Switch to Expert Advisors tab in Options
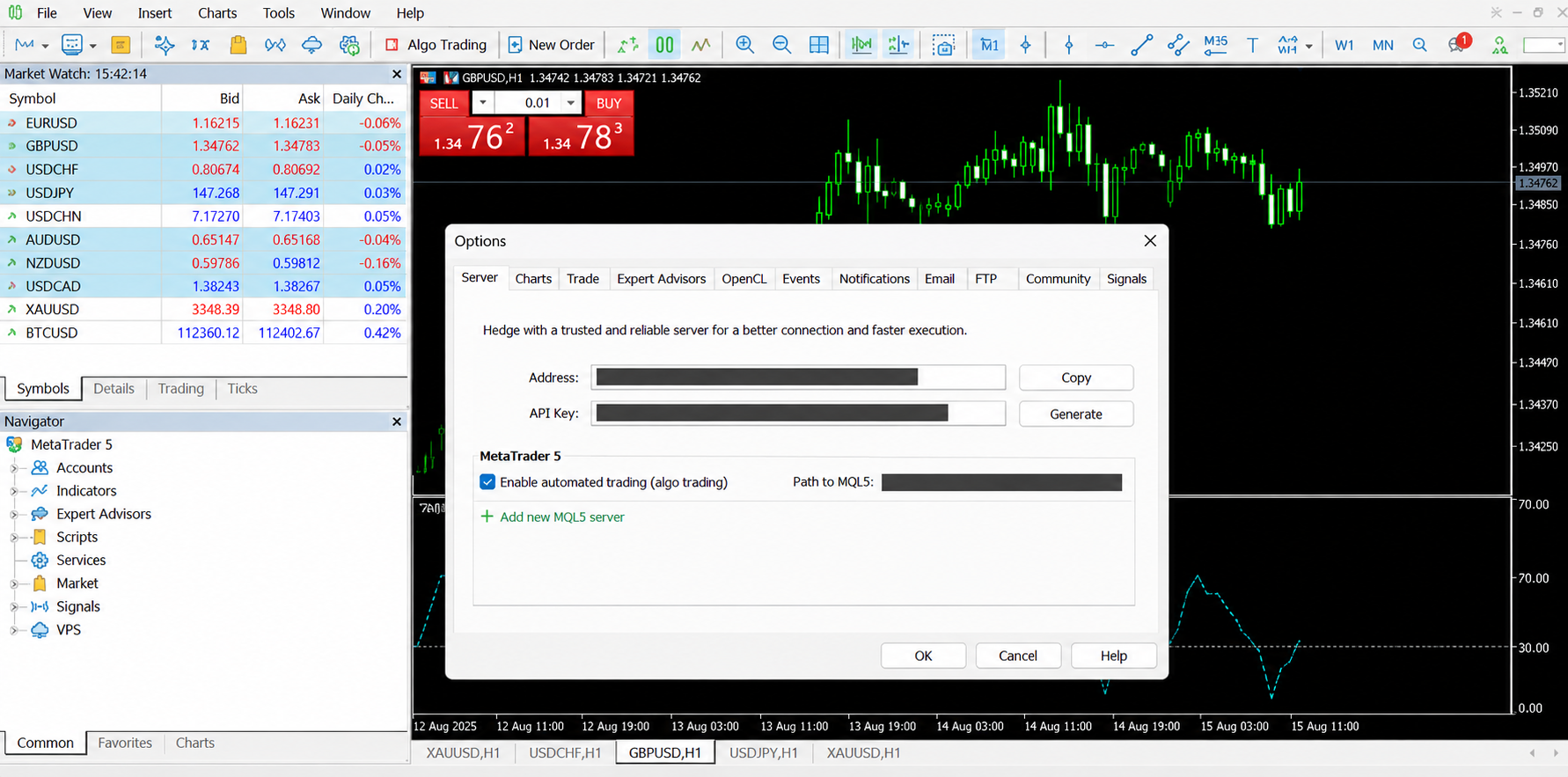1568x777 pixels. [x=662, y=279]
